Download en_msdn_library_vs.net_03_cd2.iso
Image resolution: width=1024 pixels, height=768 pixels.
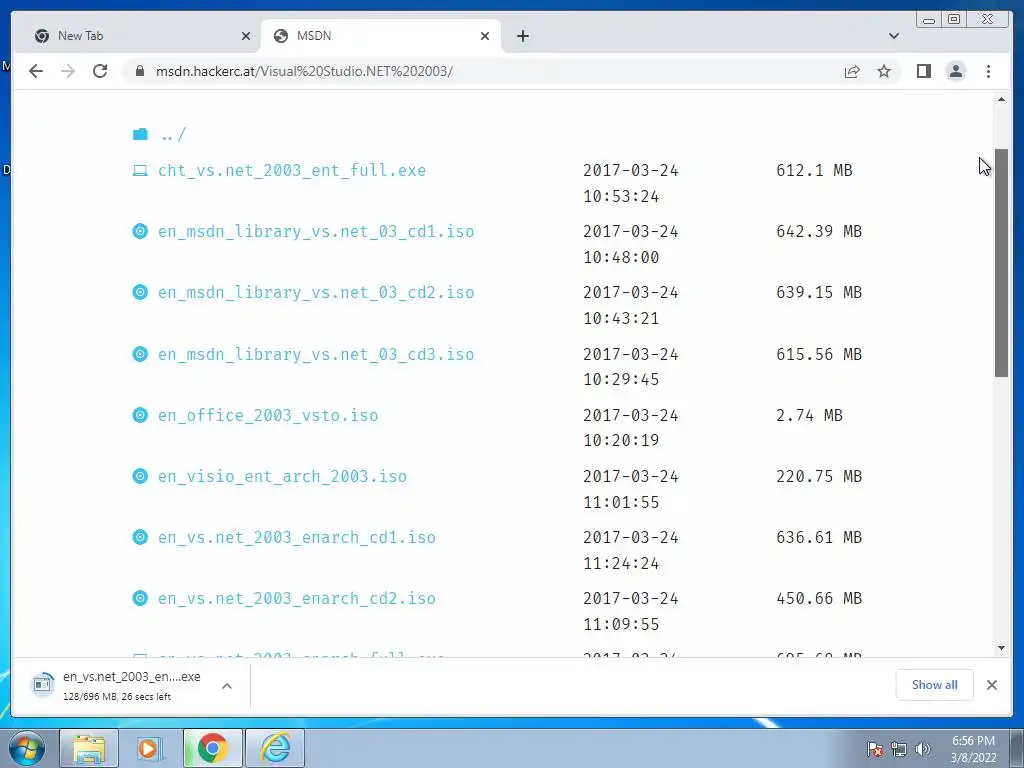(316, 293)
